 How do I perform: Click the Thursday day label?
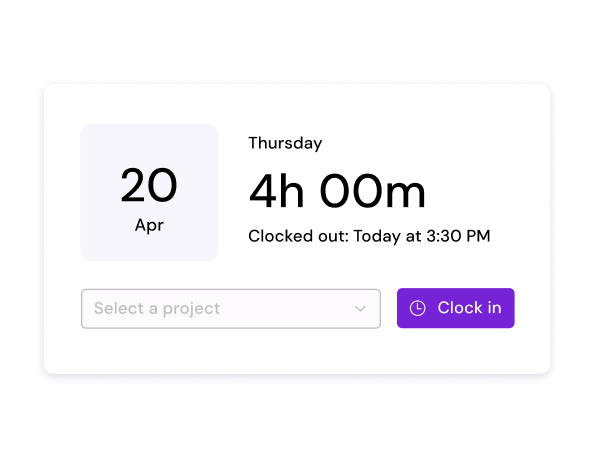point(285,143)
